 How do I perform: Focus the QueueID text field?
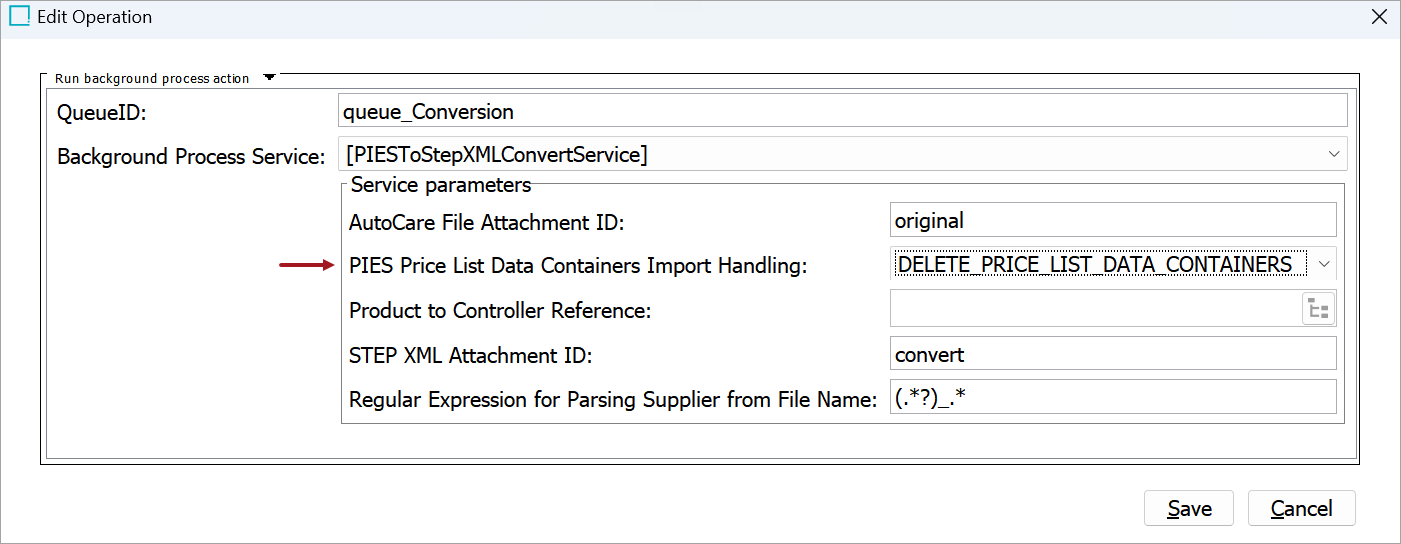[842, 111]
